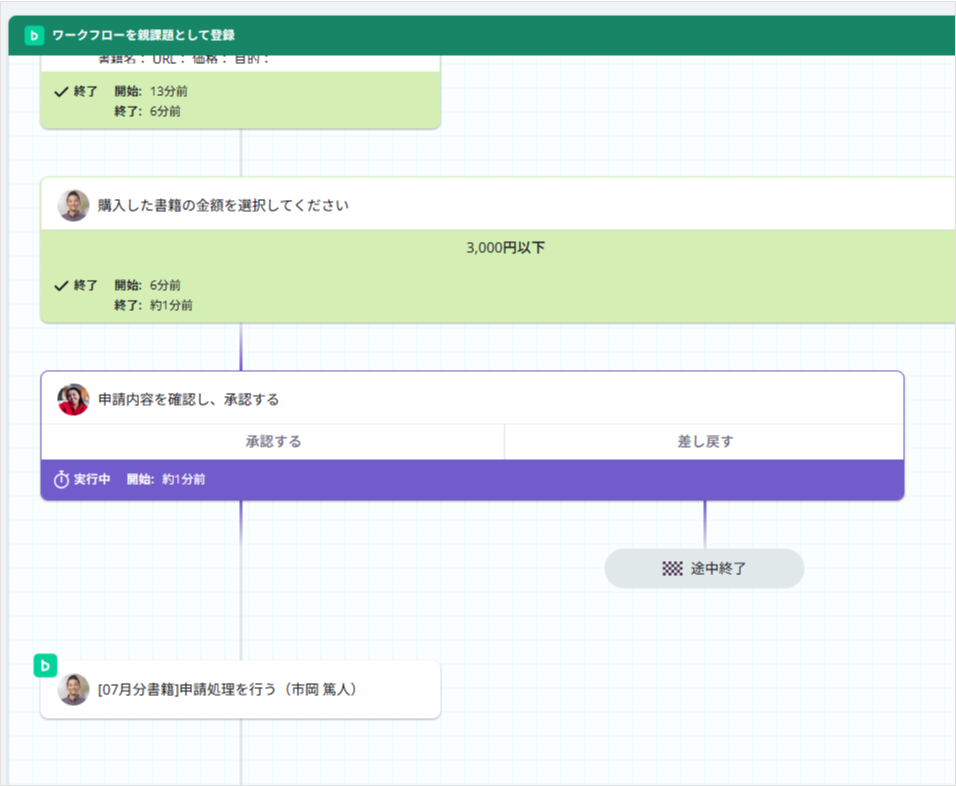
Task: Click the 購入した書籍の金額を選択してください step title
Action: tap(224, 205)
